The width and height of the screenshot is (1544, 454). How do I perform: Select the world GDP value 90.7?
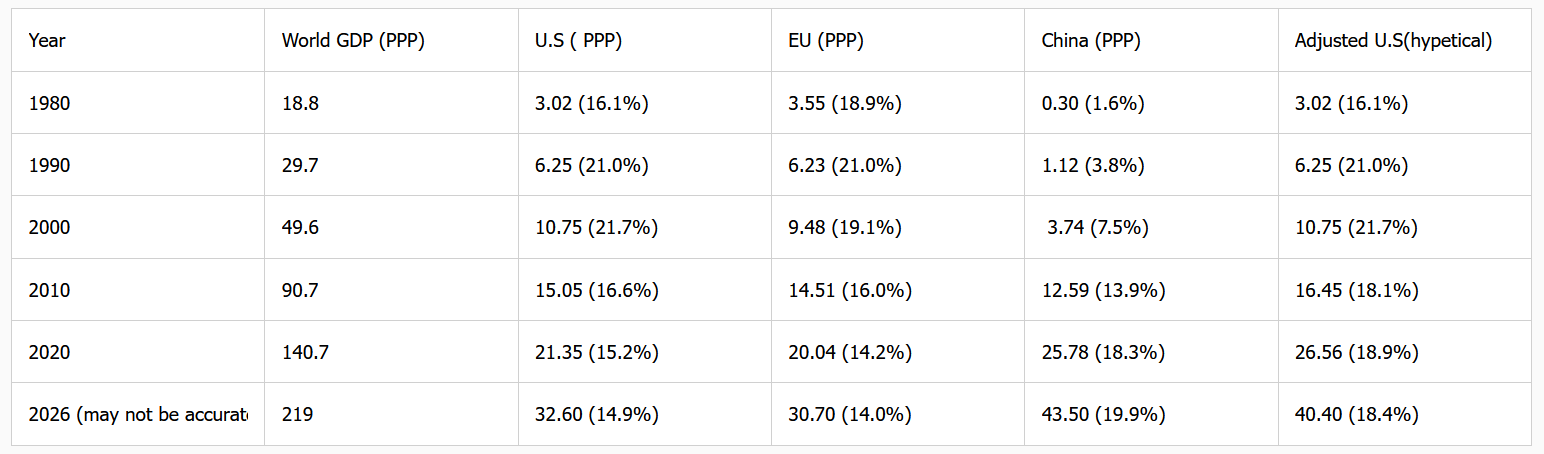[391, 290]
